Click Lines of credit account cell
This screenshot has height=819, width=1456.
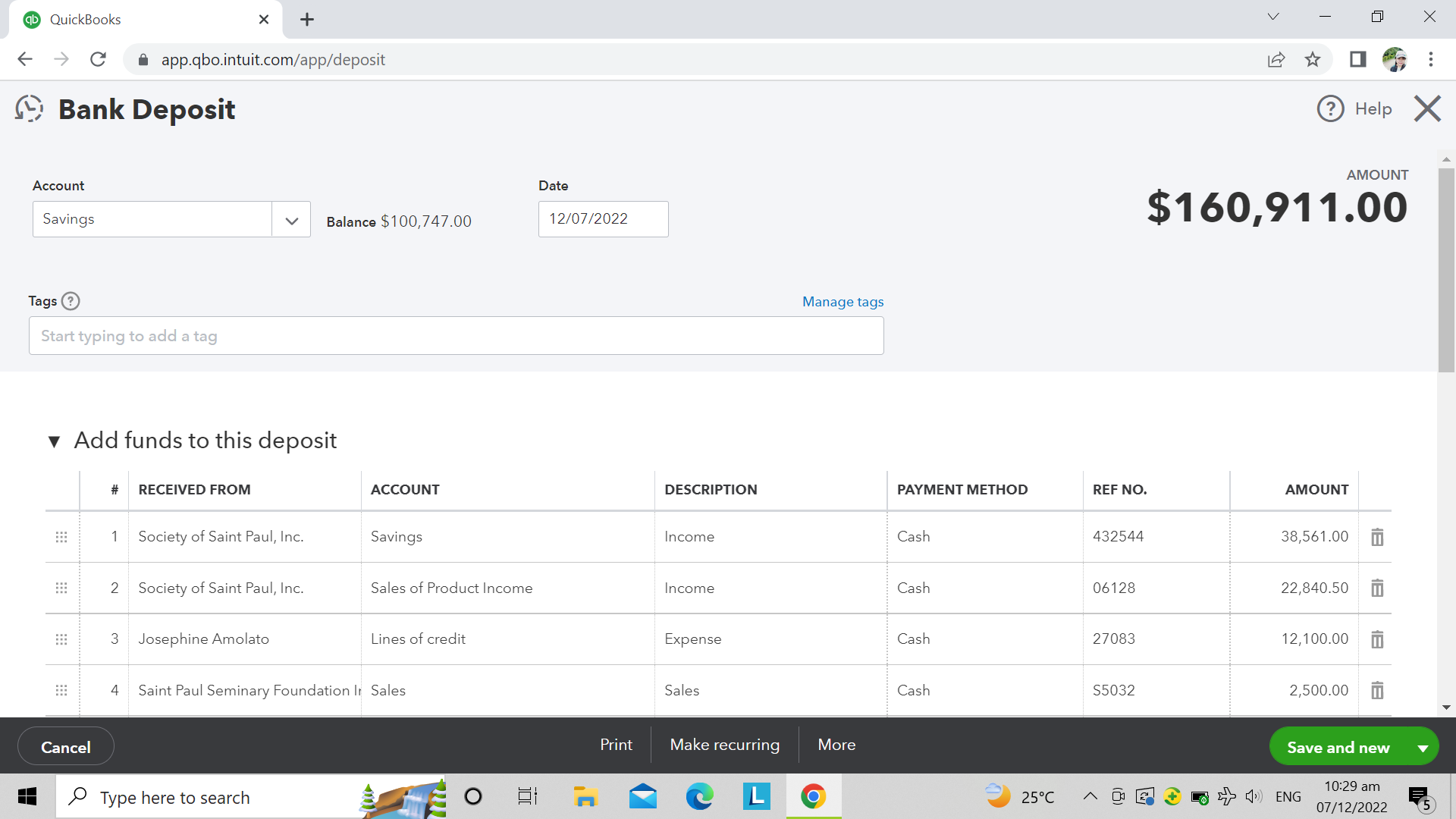507,639
